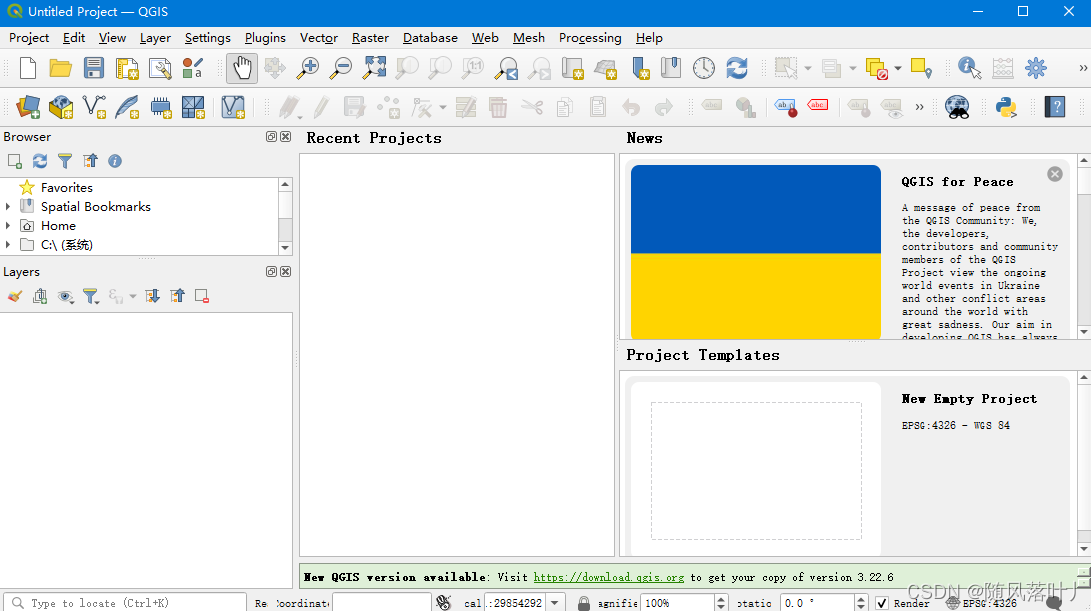Expand the C:\ drive tree item

[x=8, y=244]
